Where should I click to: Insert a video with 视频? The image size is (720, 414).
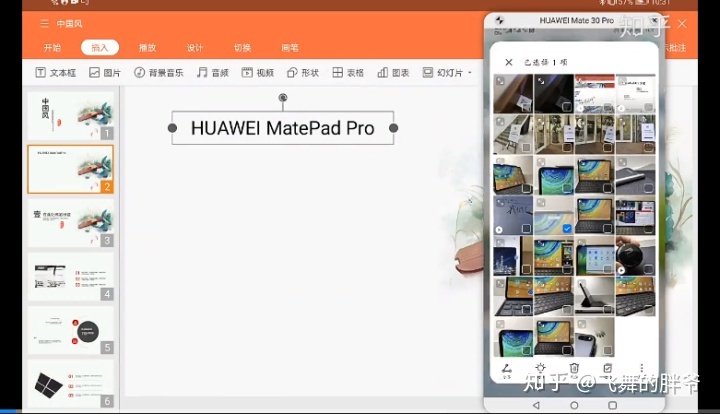258,73
